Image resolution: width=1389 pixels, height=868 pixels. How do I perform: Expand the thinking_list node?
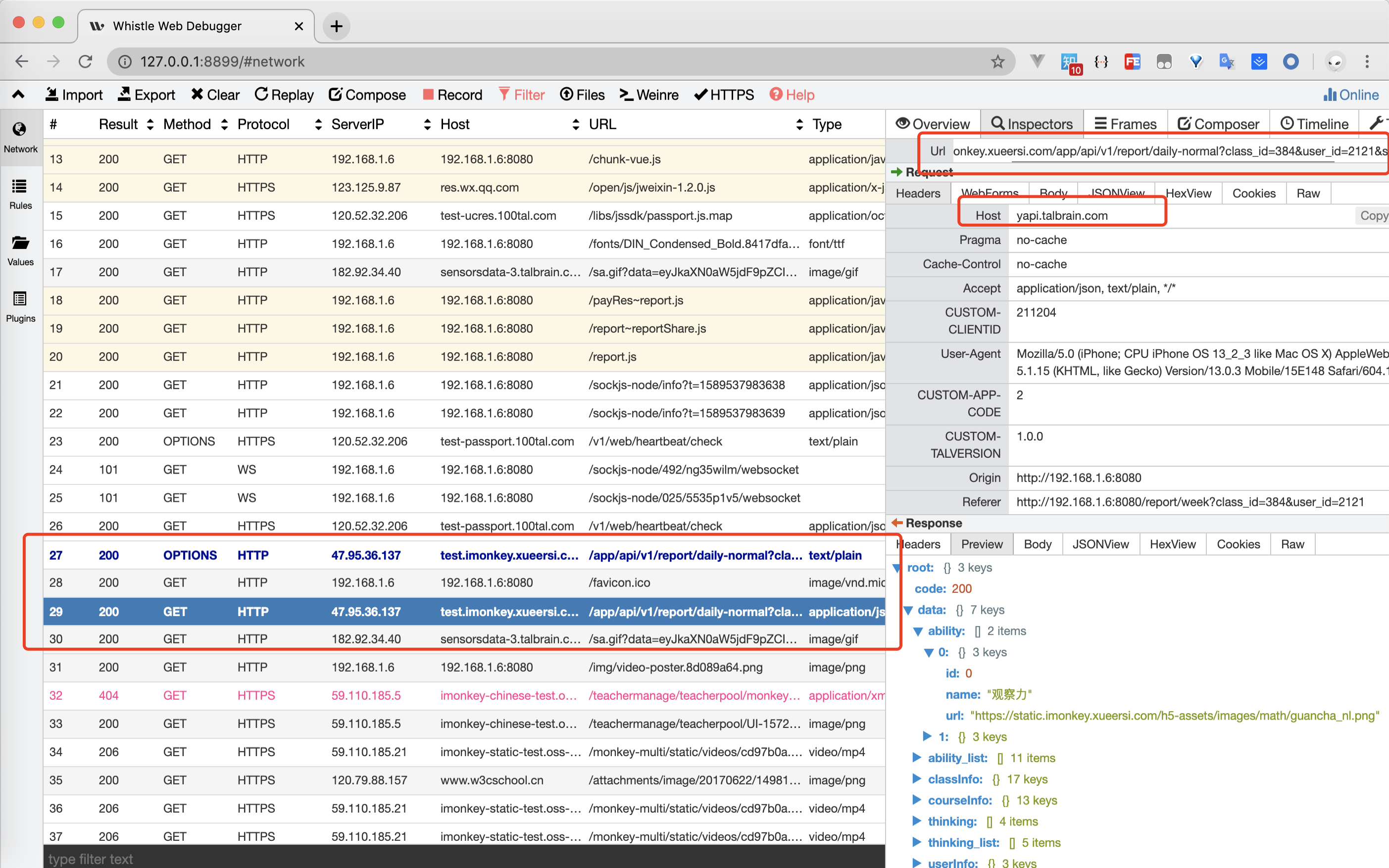916,842
